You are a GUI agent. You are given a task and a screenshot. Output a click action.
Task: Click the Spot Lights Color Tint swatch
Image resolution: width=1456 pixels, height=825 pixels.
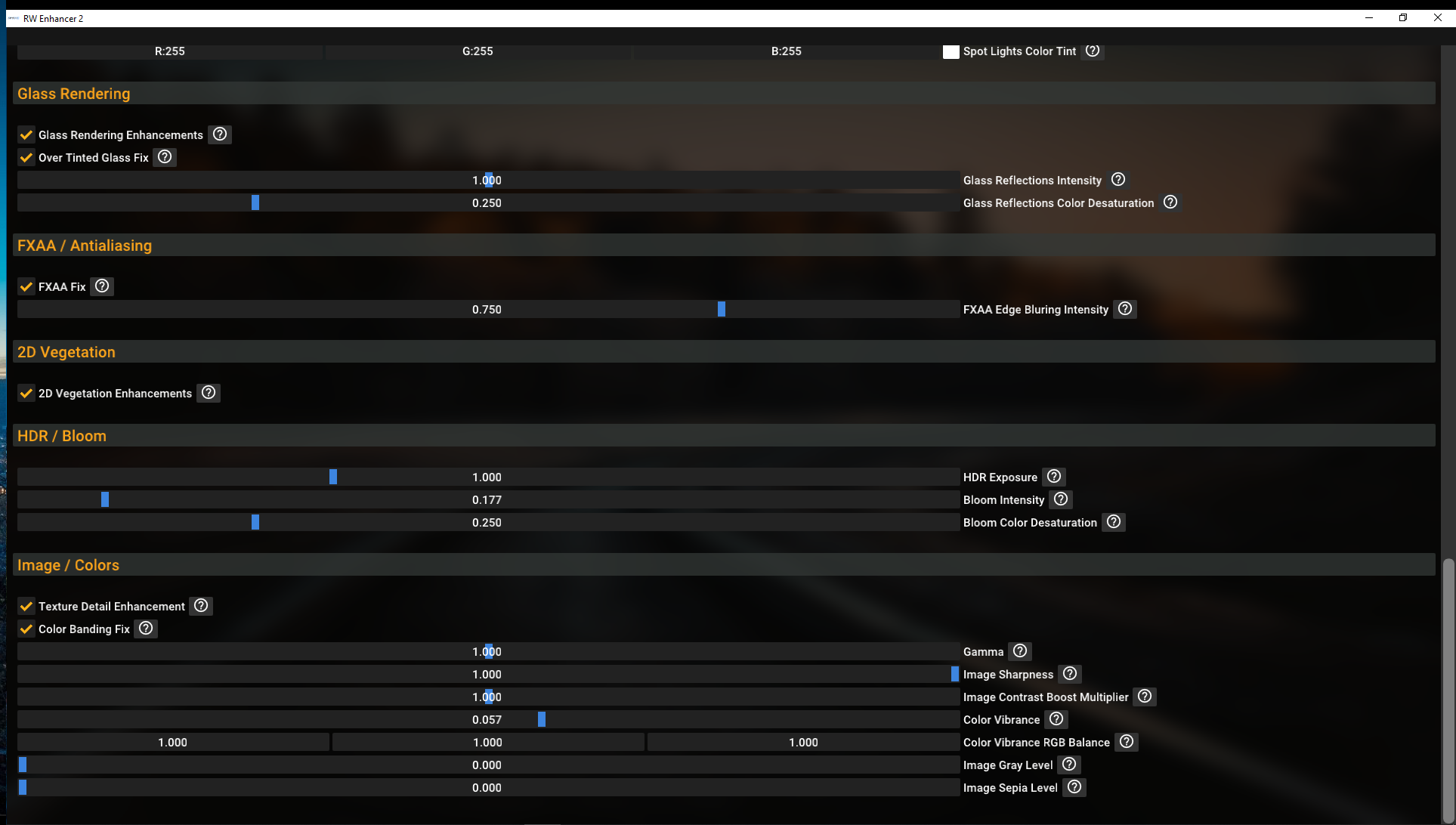click(x=951, y=51)
